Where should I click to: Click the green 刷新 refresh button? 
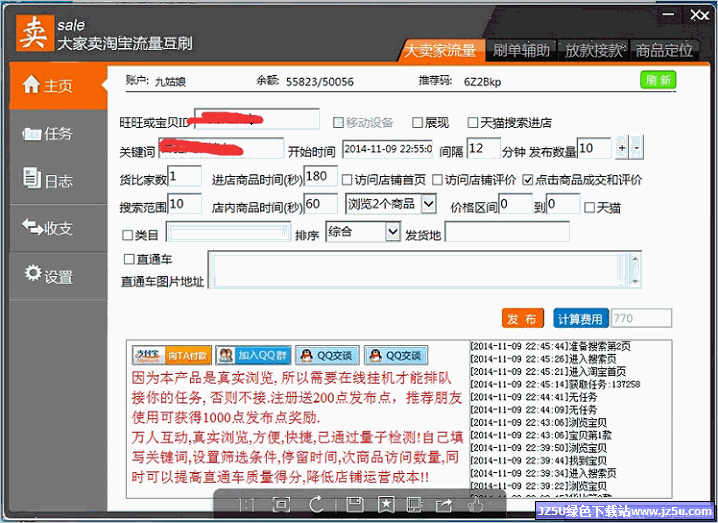[658, 80]
